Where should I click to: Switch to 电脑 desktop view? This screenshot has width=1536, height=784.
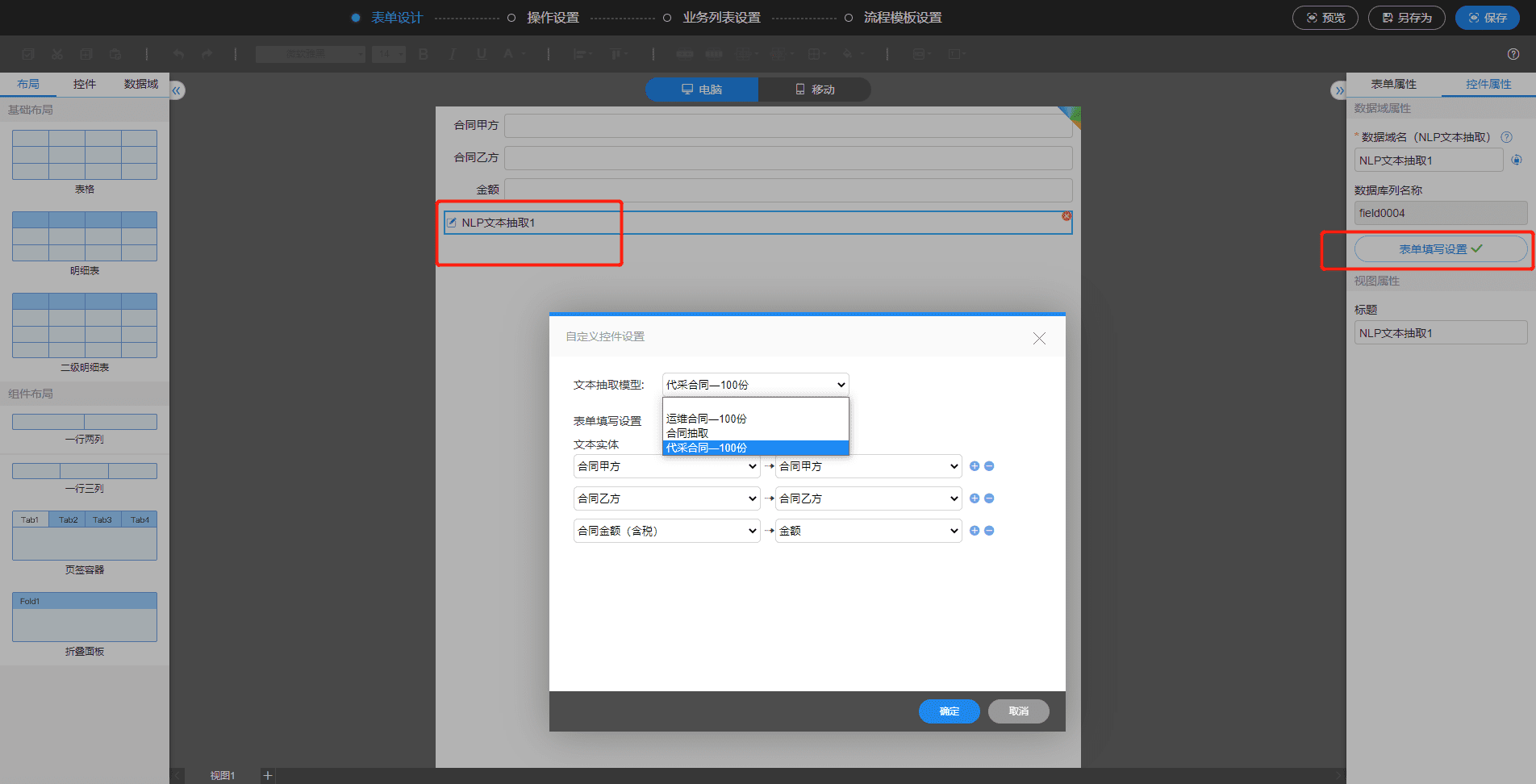702,90
